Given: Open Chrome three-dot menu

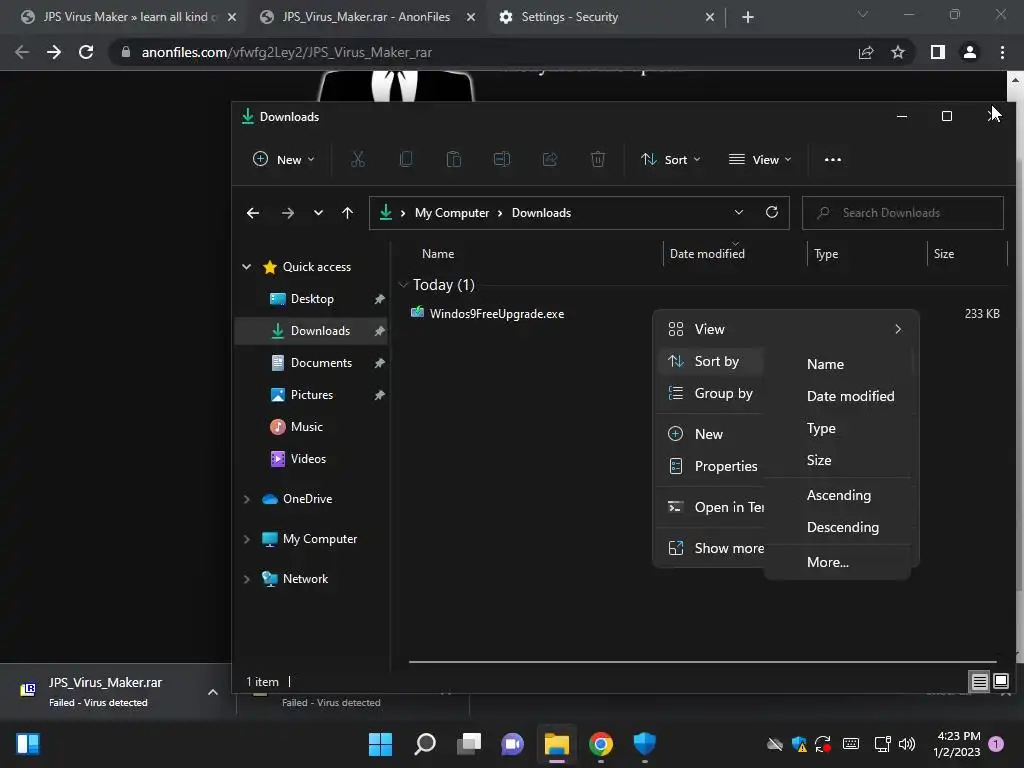Looking at the screenshot, I should (x=1002, y=52).
